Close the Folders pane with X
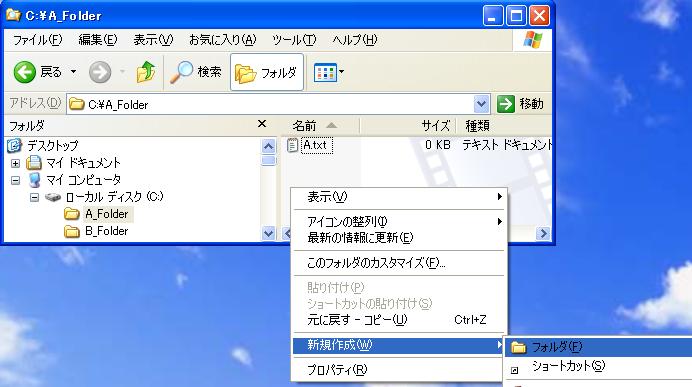This screenshot has width=692, height=387. click(x=262, y=124)
